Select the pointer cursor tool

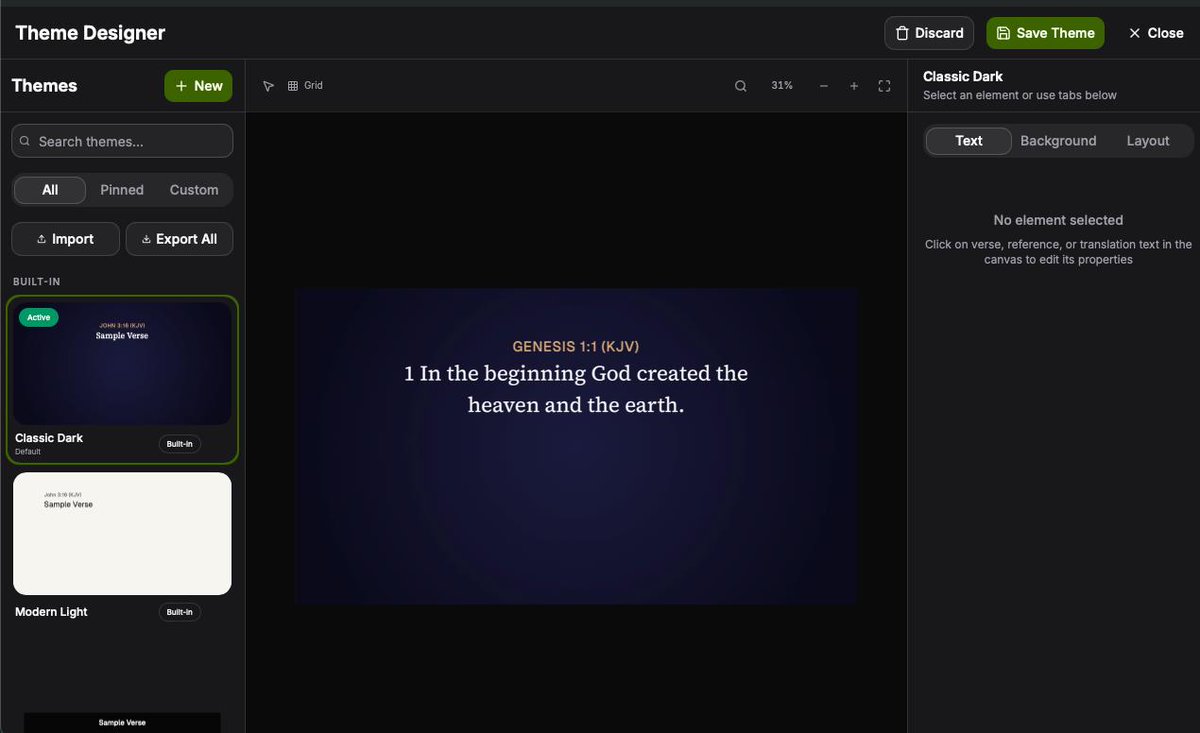pyautogui.click(x=268, y=86)
